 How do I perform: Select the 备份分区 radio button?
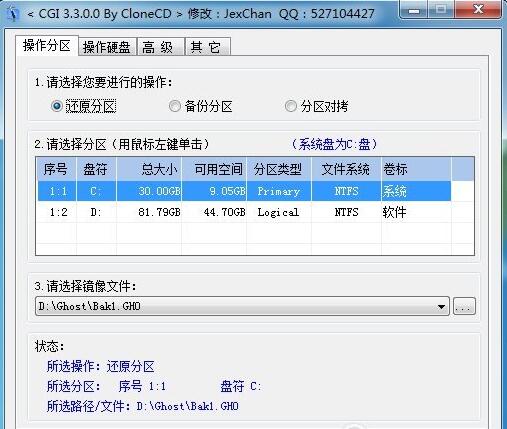[x=174, y=106]
